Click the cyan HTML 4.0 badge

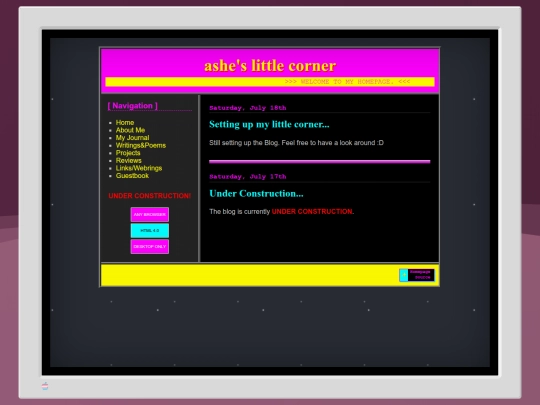(149, 230)
